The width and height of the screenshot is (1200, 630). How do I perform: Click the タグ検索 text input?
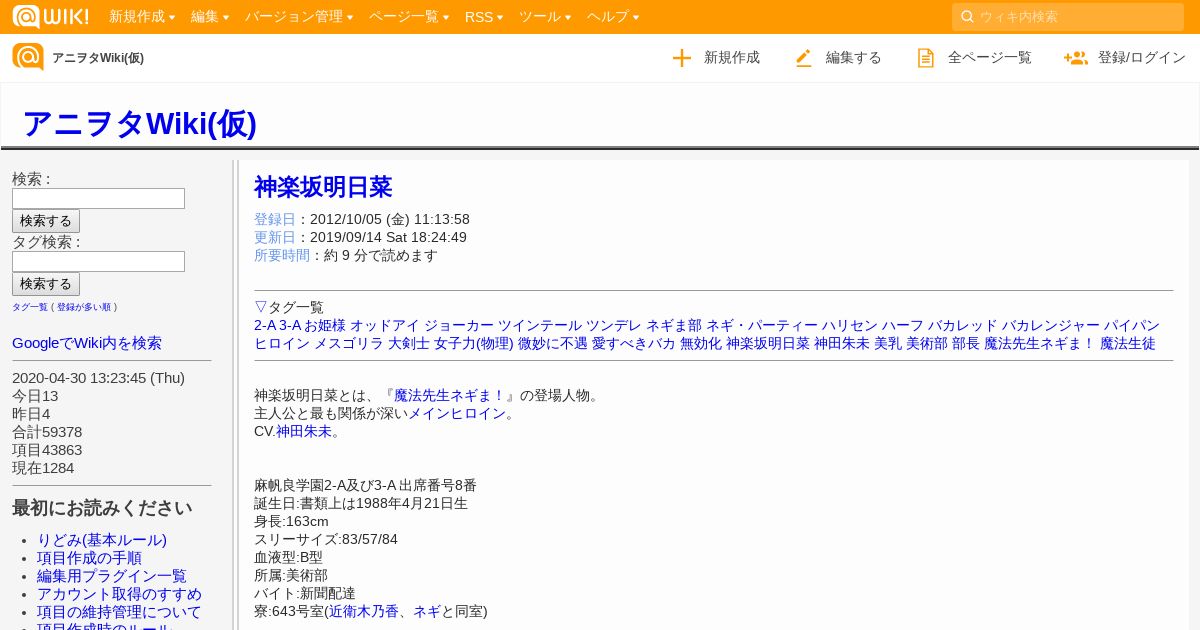(98, 261)
